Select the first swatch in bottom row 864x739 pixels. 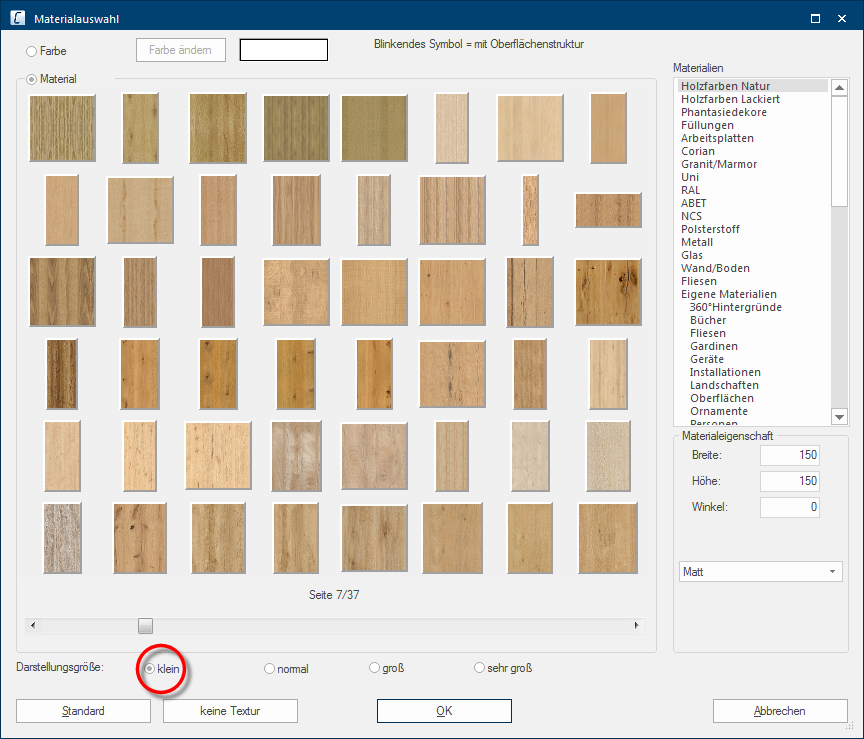click(x=63, y=537)
